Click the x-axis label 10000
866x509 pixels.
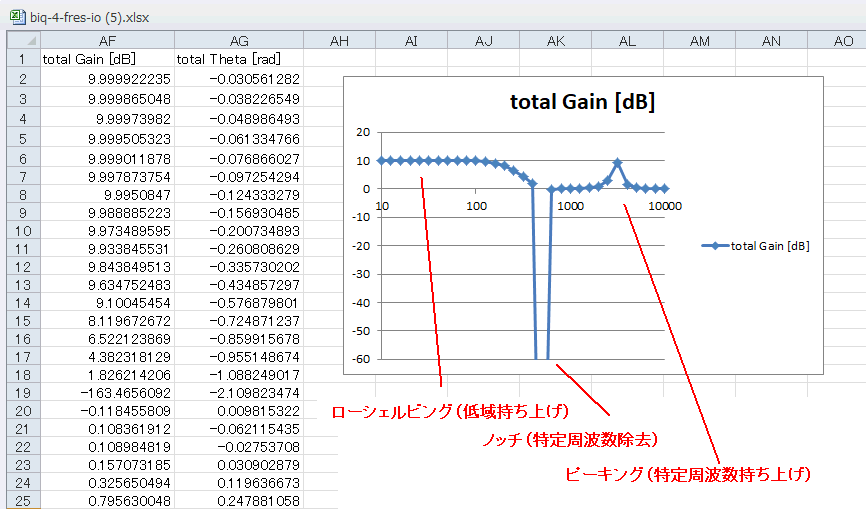point(664,206)
